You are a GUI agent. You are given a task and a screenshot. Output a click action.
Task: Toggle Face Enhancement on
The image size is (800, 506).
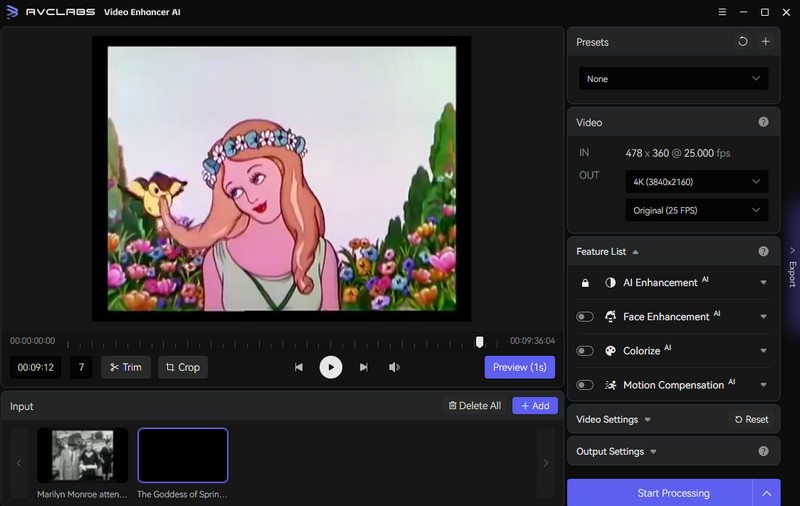(x=585, y=317)
